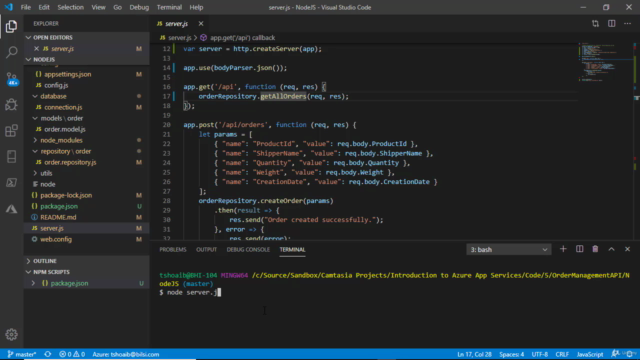This screenshot has width=640, height=360.
Task: Maximize the terminal panel size
Action: click(x=611, y=249)
